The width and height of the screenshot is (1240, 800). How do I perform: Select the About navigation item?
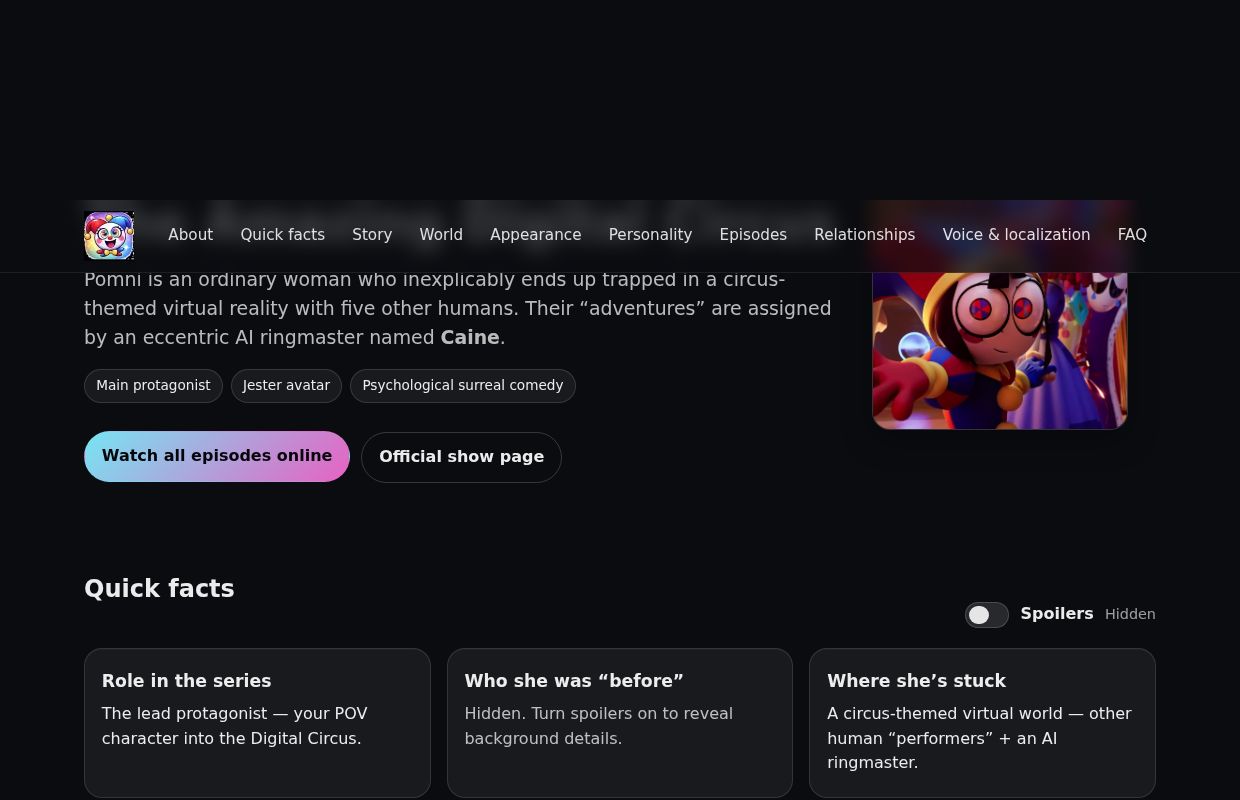(x=190, y=235)
